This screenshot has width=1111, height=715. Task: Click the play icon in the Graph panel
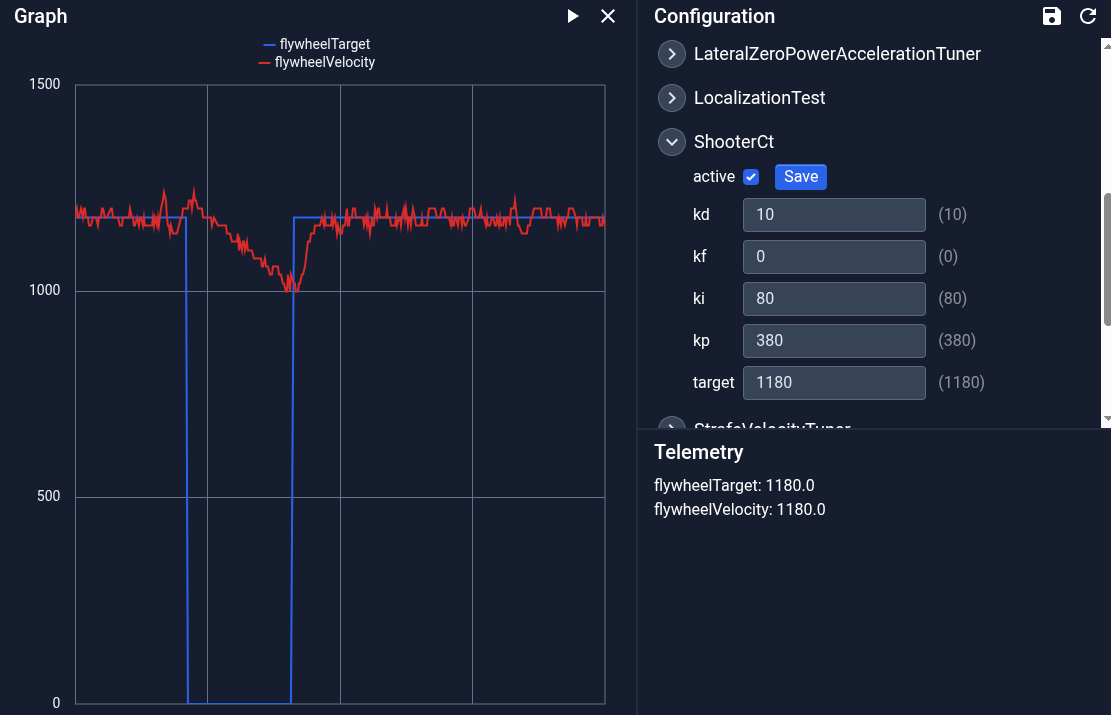click(x=573, y=16)
